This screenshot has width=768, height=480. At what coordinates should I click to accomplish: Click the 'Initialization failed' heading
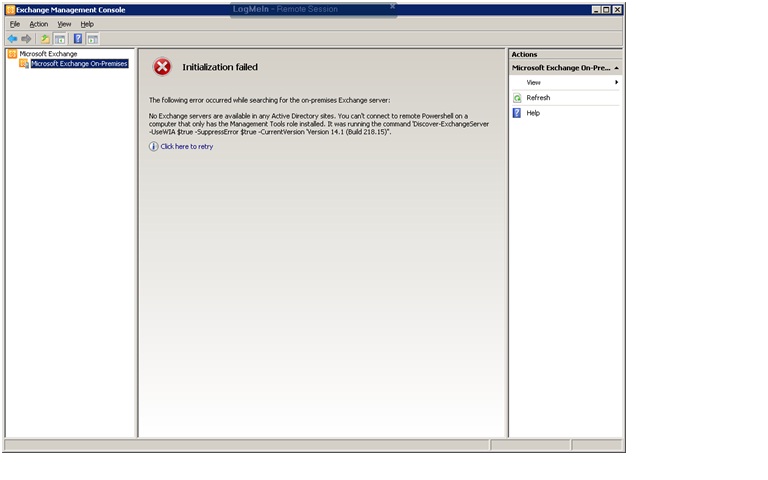220,67
